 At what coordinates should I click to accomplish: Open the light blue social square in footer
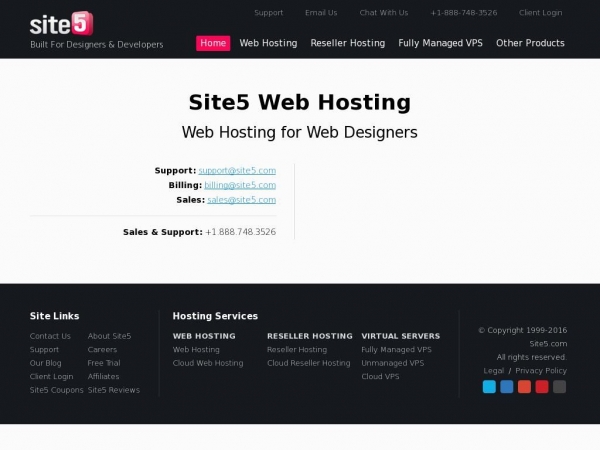point(489,386)
